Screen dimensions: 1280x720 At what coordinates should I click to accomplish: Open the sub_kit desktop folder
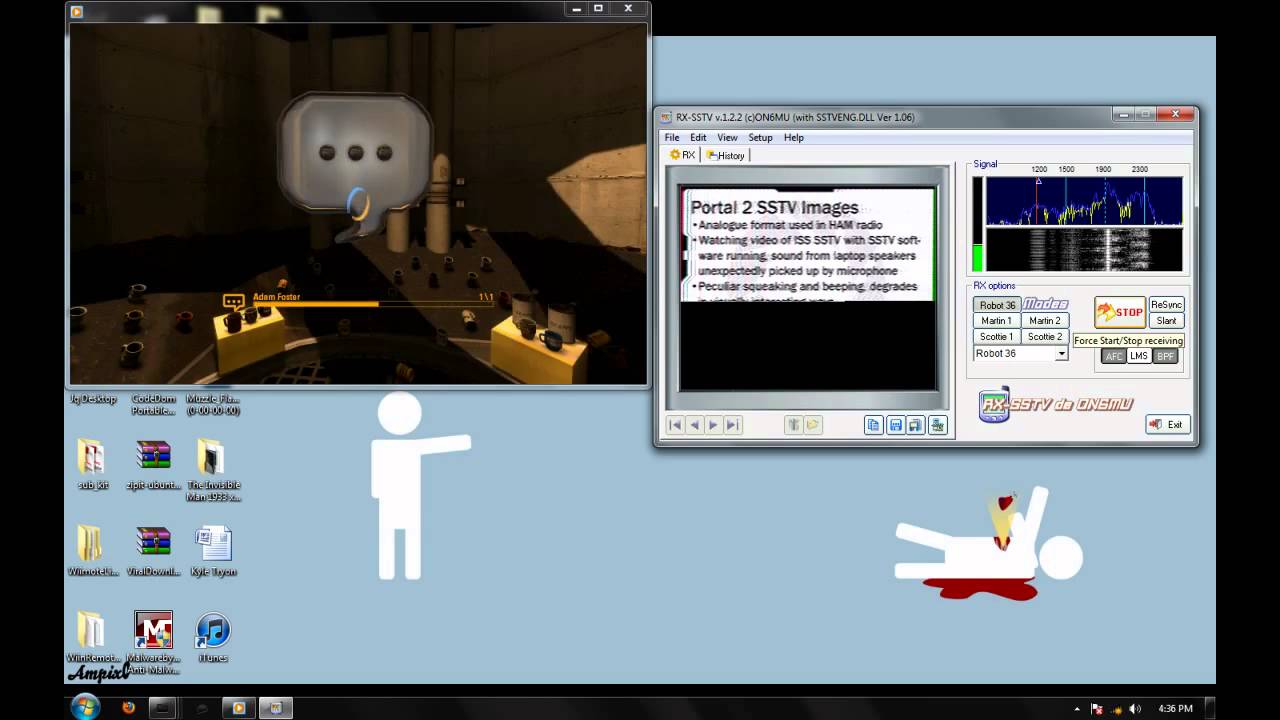pyautogui.click(x=92, y=465)
